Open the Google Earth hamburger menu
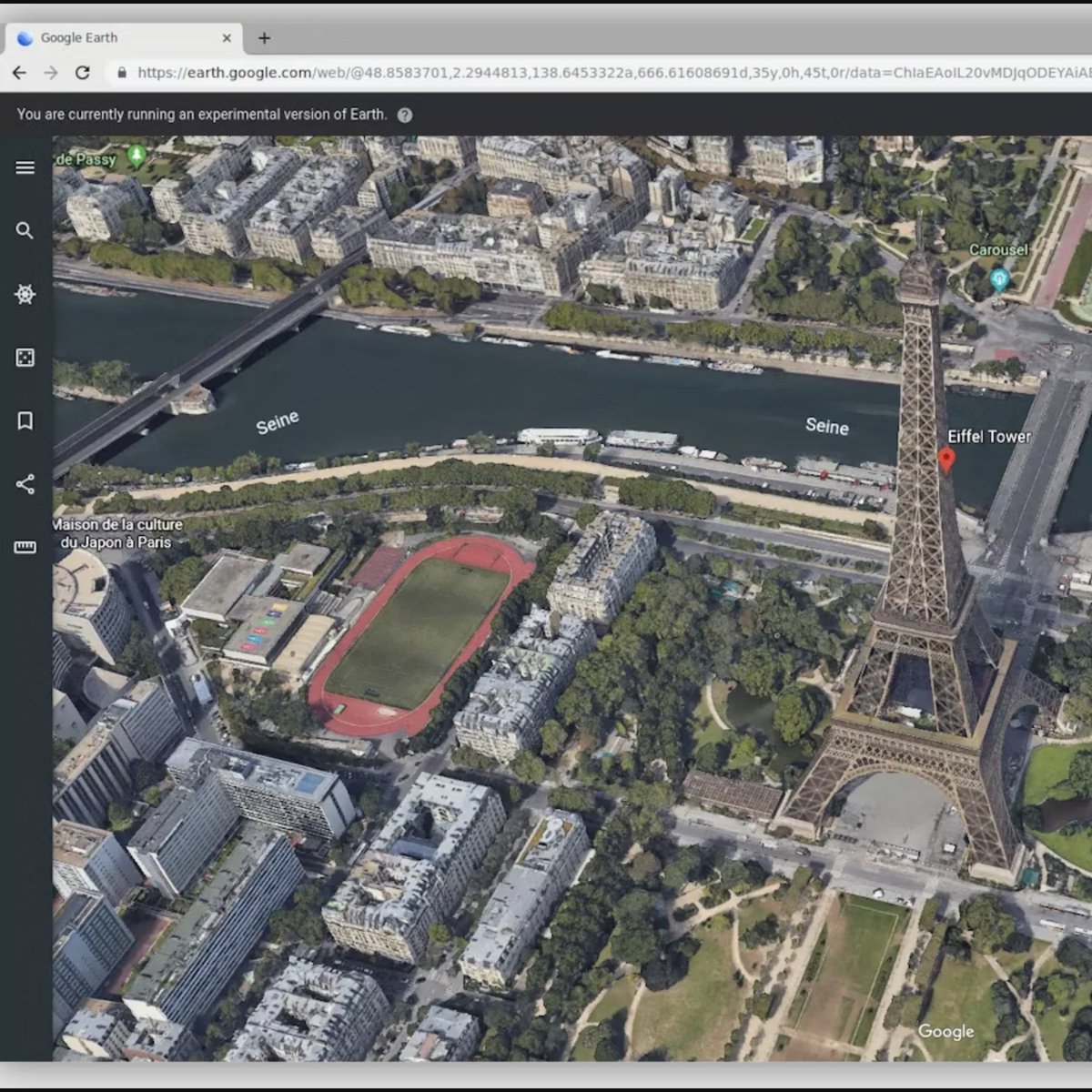1092x1092 pixels. tap(25, 167)
